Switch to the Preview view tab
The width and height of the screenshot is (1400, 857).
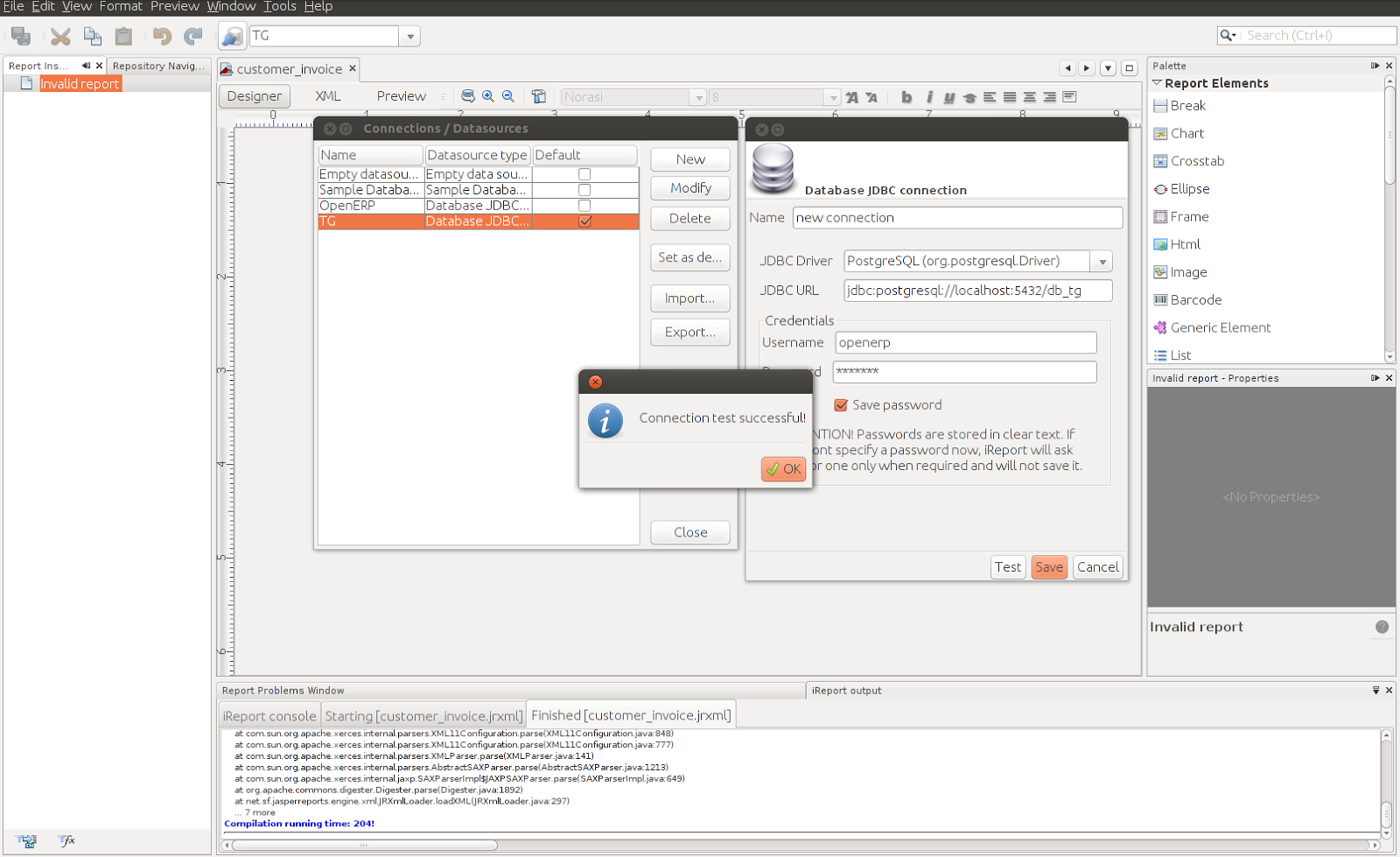click(x=402, y=96)
